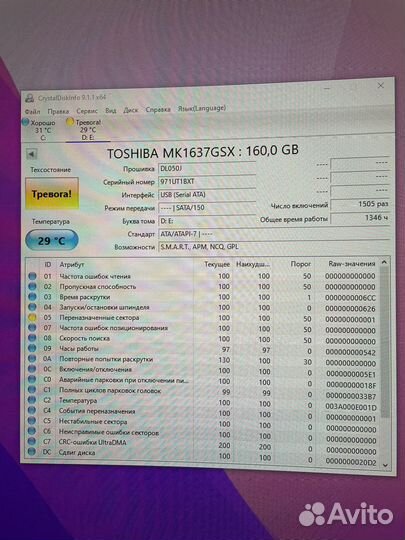Viewport: 405px width, 540px height.
Task: Click the yellow warning icon of attribute 05
Action: click(x=32, y=317)
